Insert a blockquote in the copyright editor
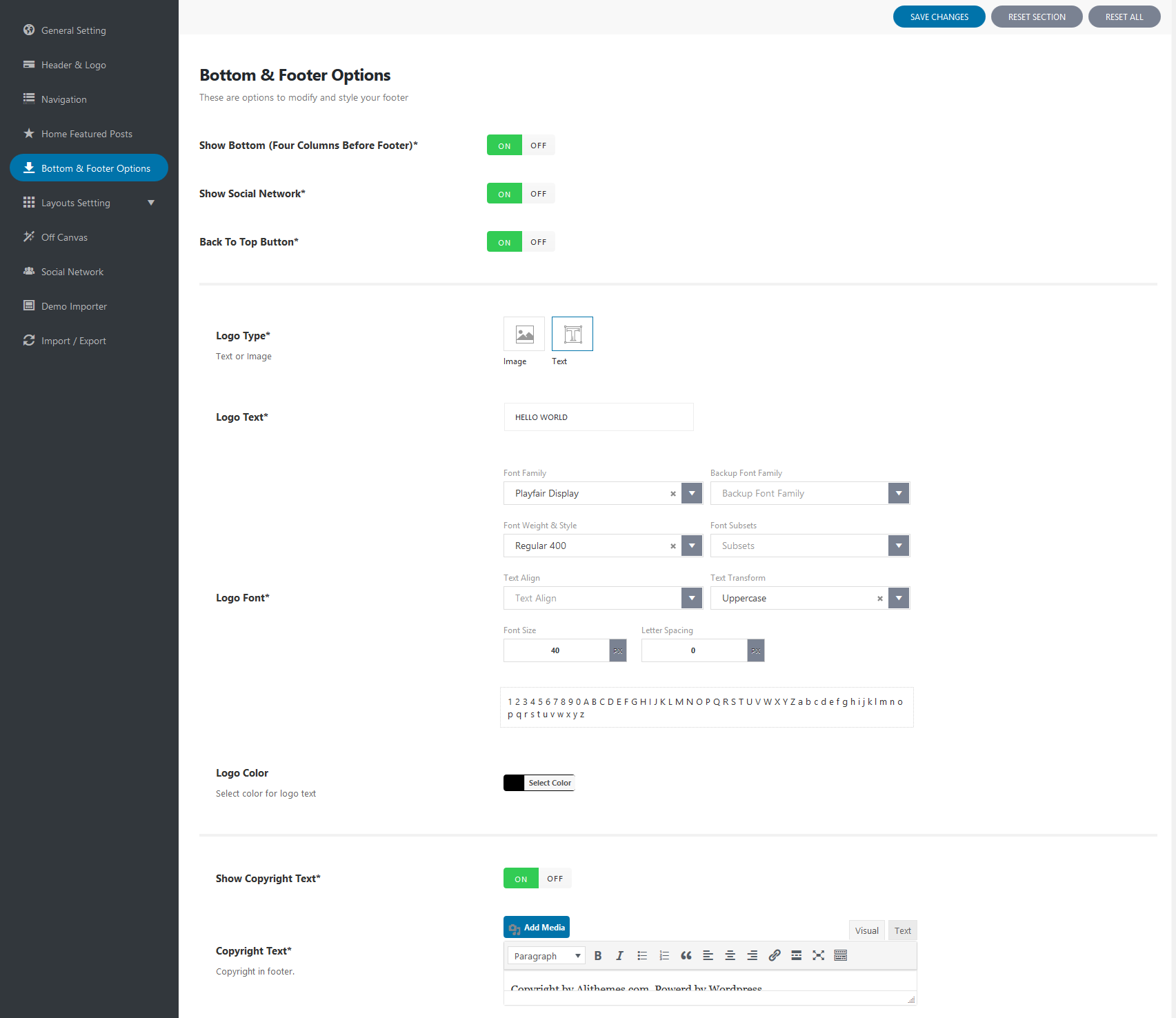The height and width of the screenshot is (1018, 1176). [x=686, y=955]
